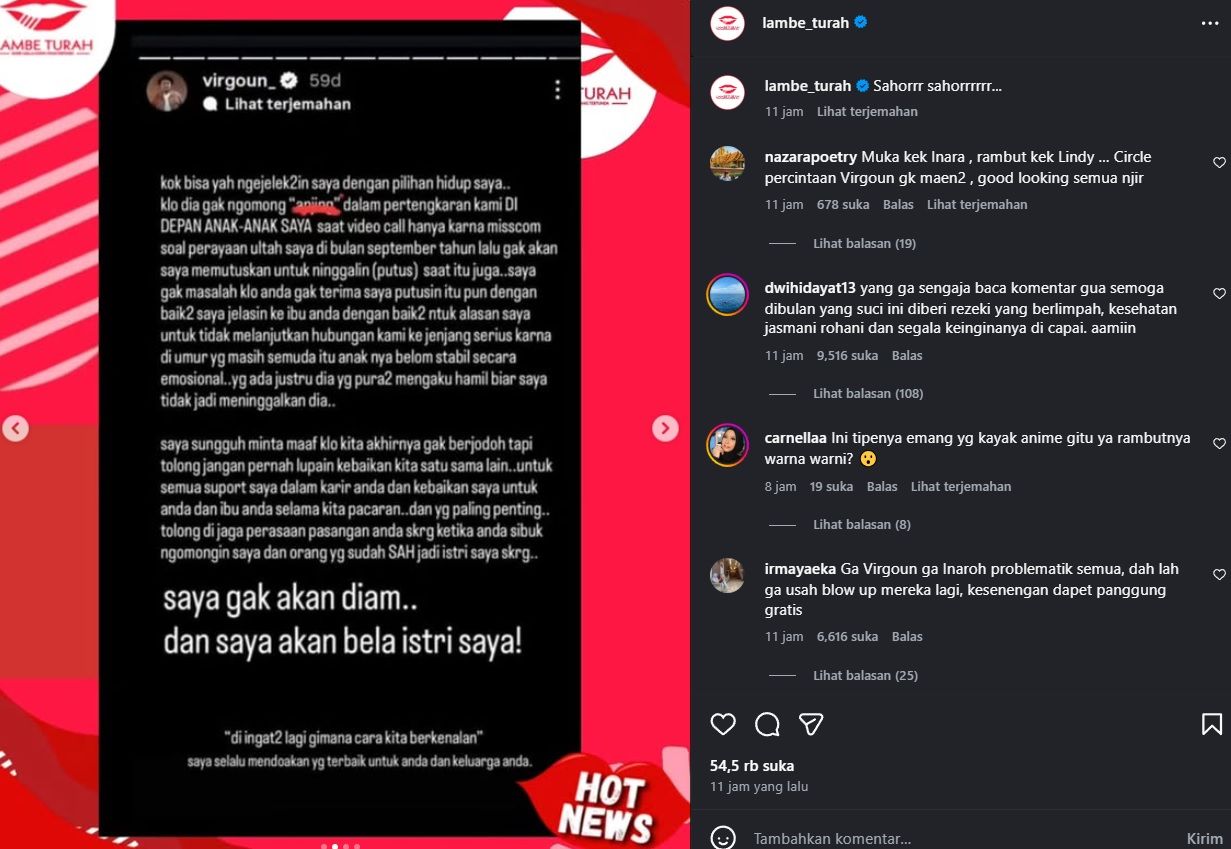Click the Tambahkan komentar input field
Image resolution: width=1231 pixels, height=849 pixels.
(x=960, y=838)
